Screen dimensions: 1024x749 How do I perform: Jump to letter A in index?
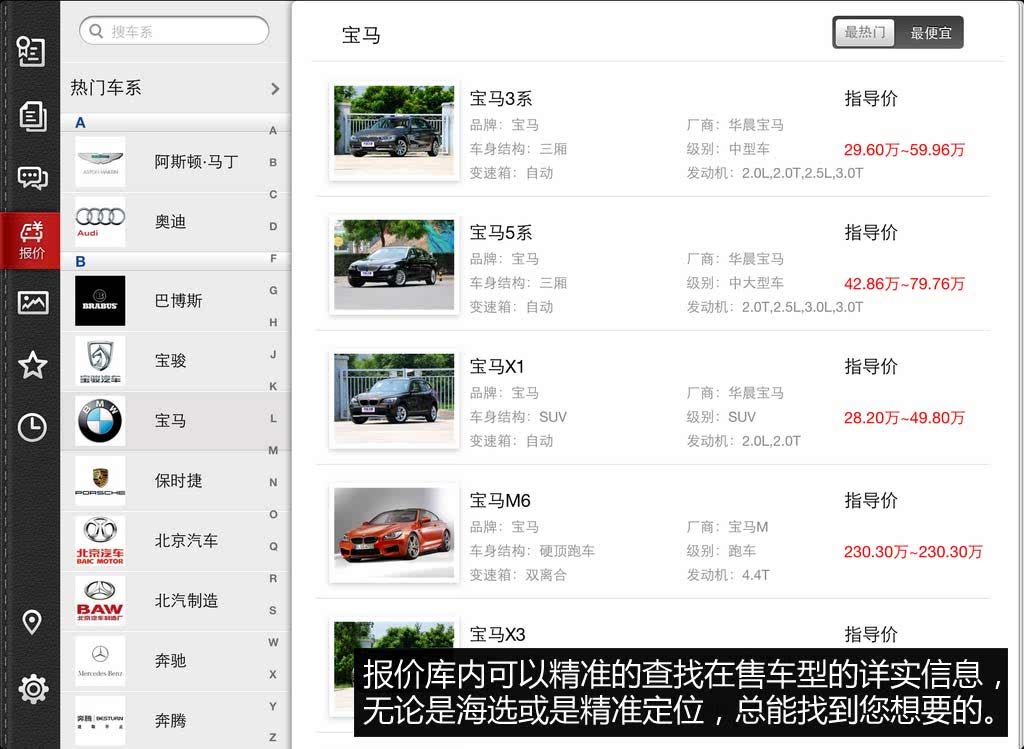tap(273, 131)
